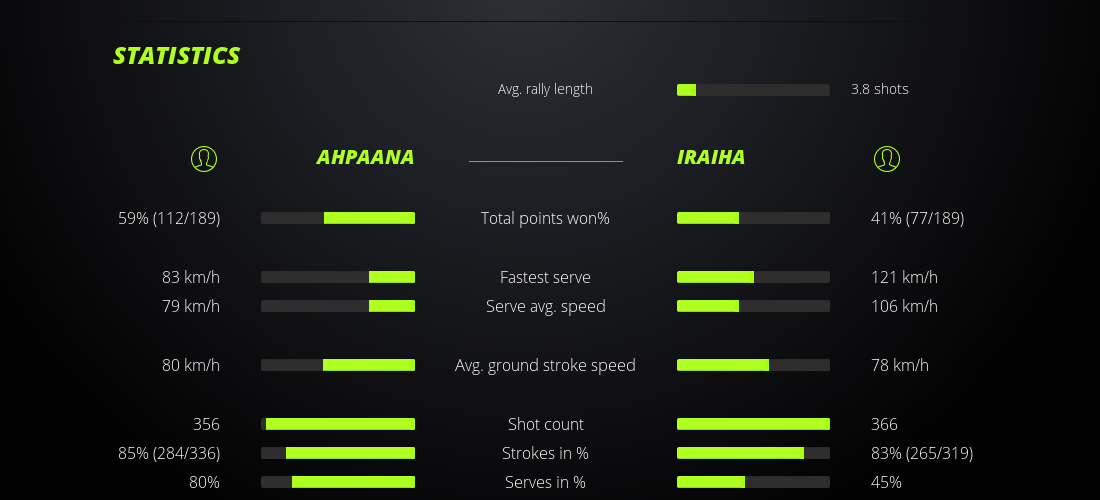Click the average rally length bar
The image size is (1100, 500).
[753, 90]
